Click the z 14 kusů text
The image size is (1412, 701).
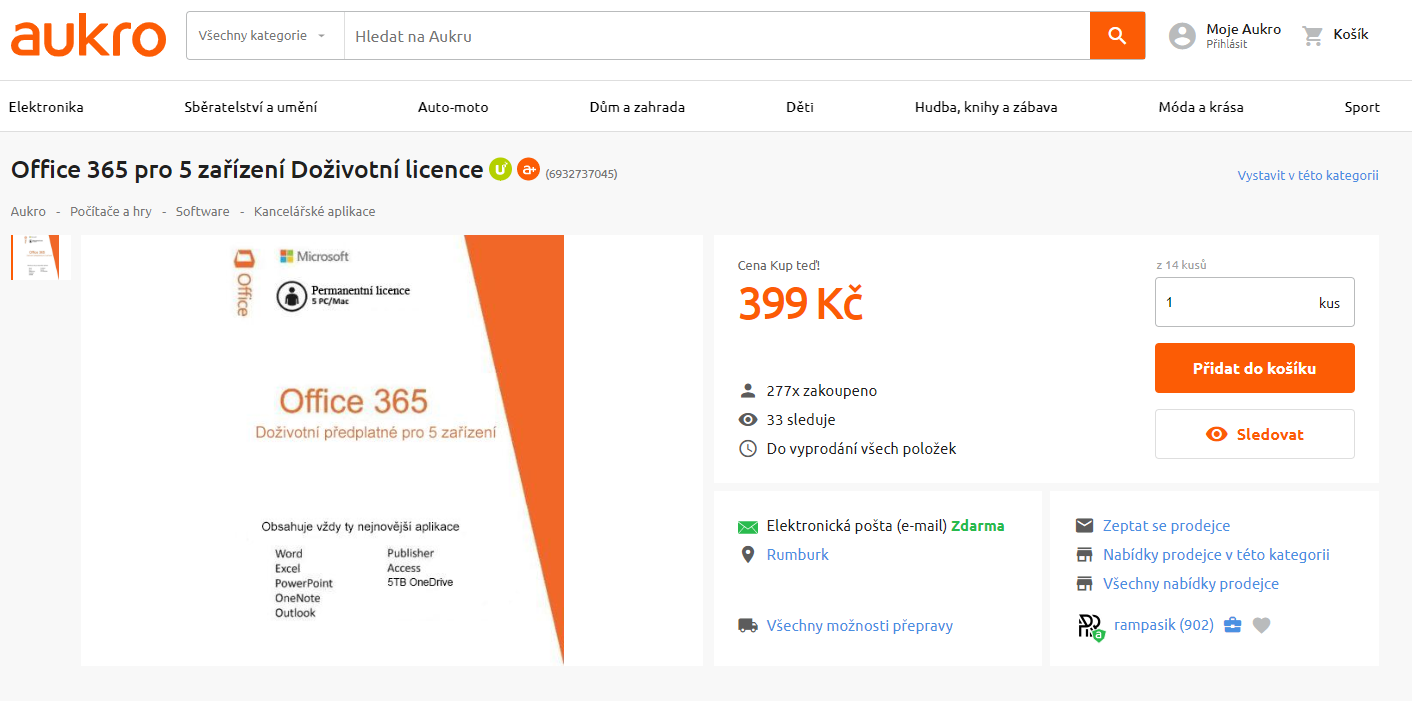coord(1181,265)
